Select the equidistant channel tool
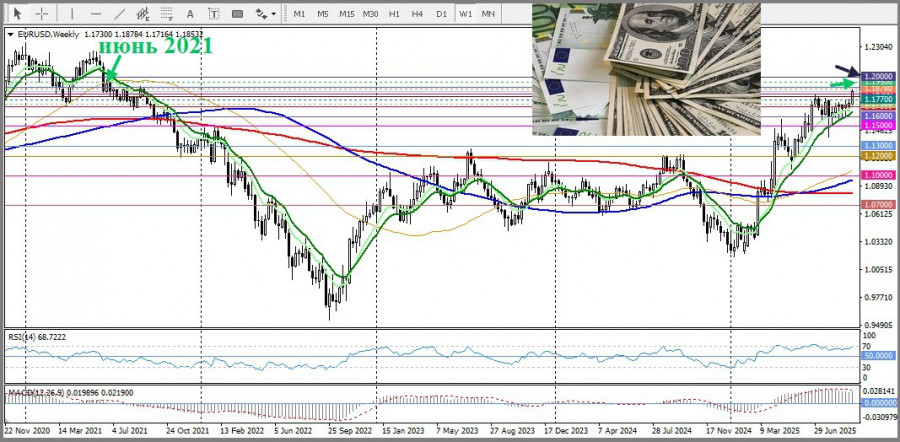 tap(143, 14)
